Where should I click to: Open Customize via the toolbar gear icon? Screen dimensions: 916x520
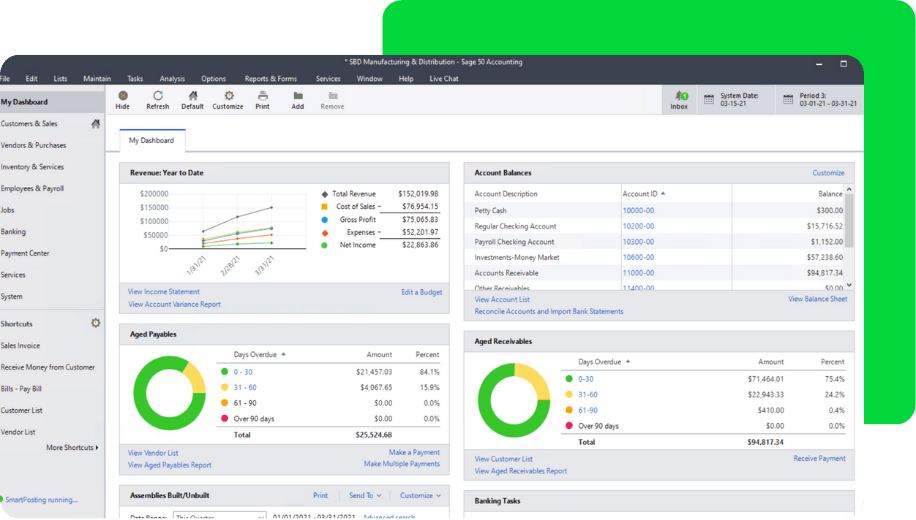click(228, 96)
